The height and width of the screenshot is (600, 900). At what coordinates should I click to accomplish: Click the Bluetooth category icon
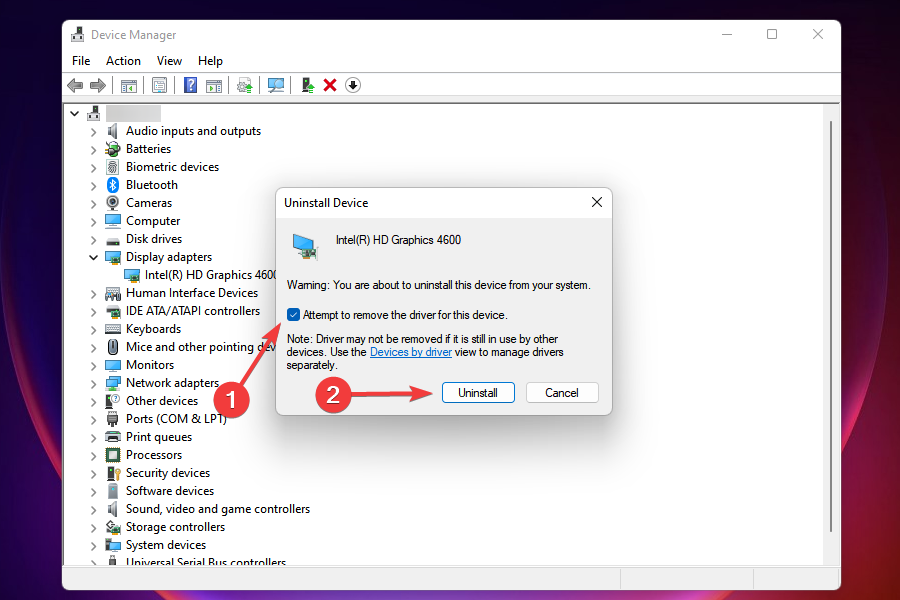pos(113,185)
